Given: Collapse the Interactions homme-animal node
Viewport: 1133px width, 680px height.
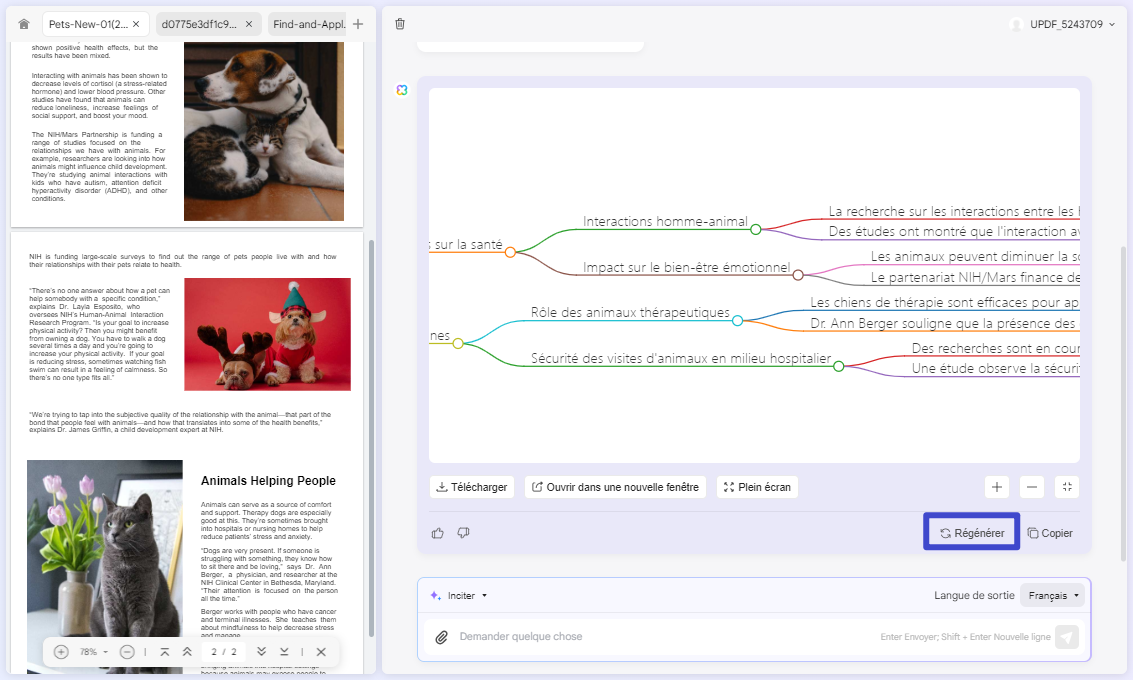Looking at the screenshot, I should coord(756,229).
